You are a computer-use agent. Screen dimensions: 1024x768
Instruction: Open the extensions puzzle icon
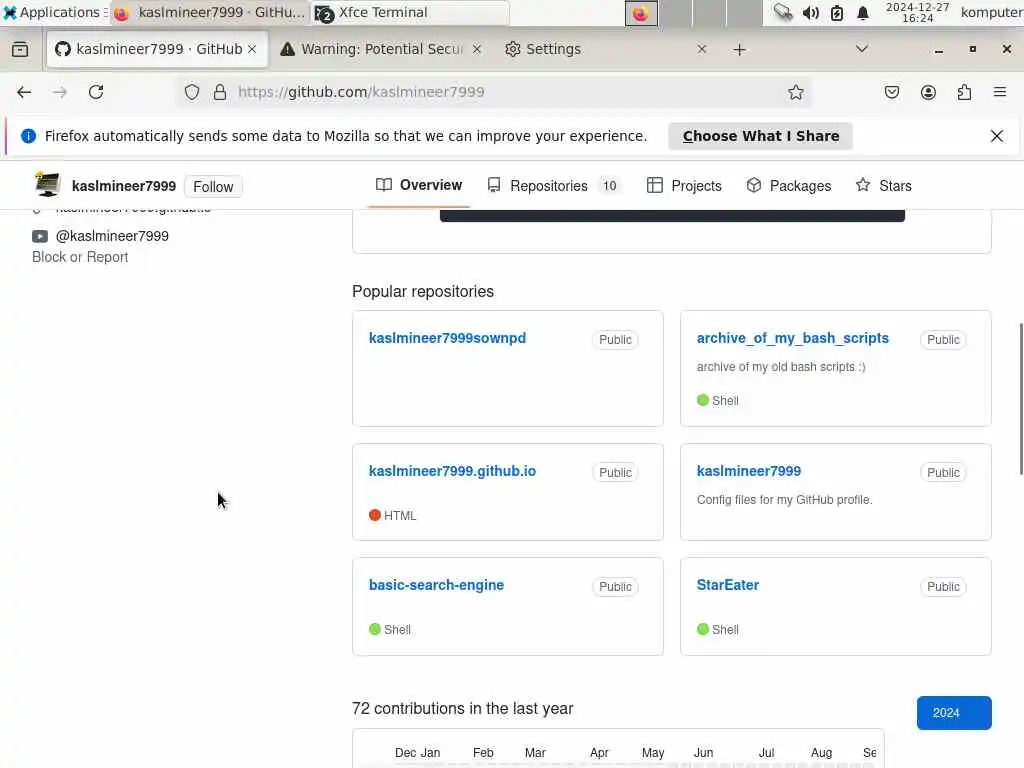964,92
